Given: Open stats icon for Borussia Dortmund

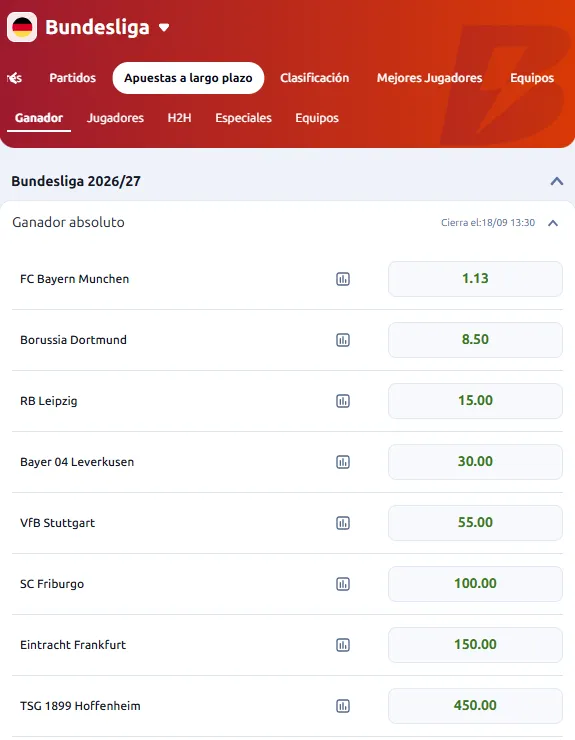Looking at the screenshot, I should click(343, 340).
